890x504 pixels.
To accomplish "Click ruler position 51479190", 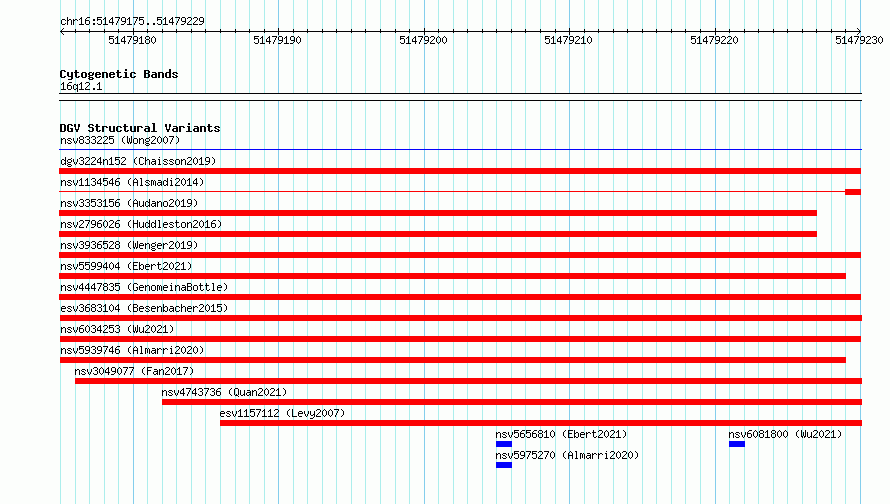I will pos(278,40).
